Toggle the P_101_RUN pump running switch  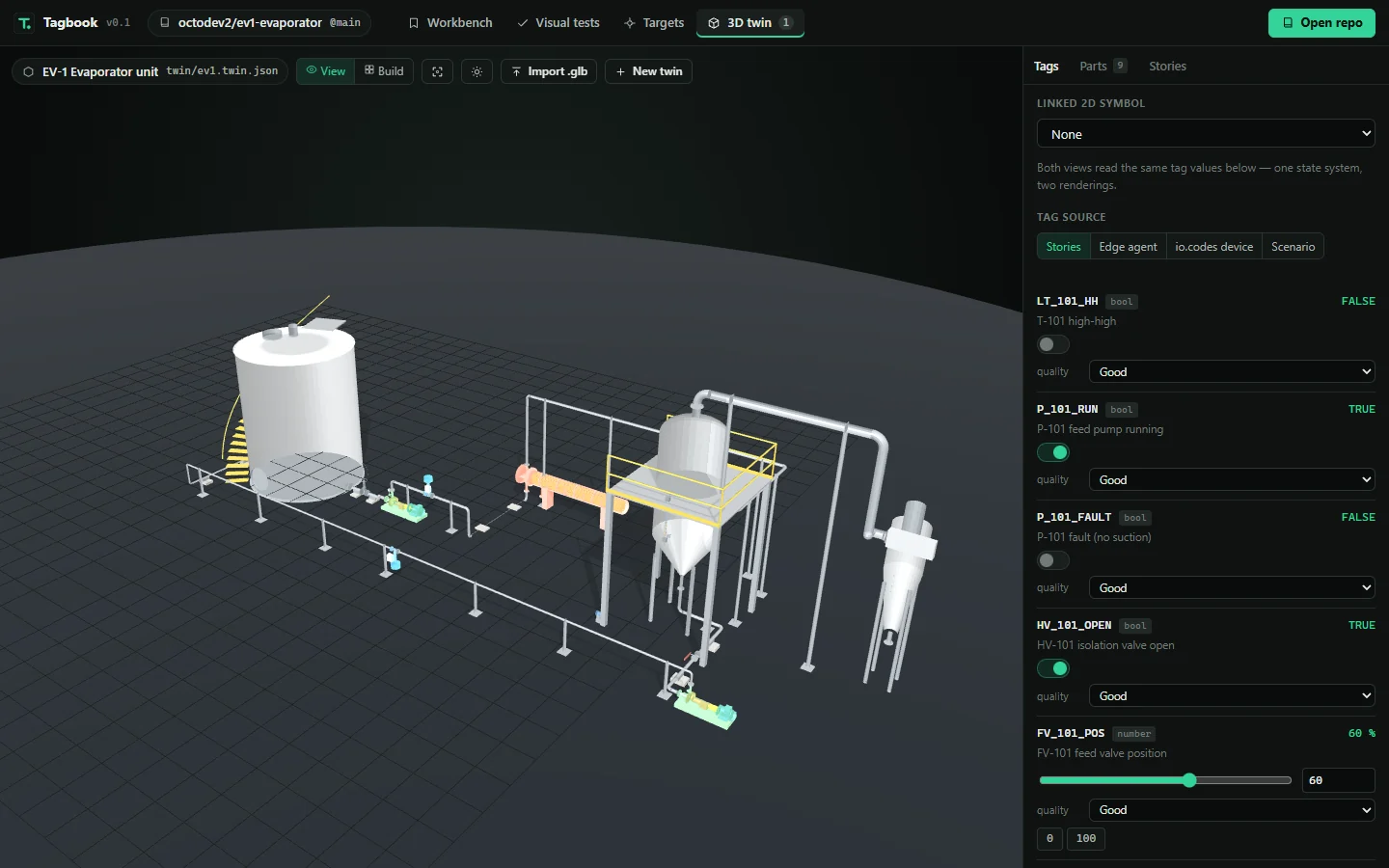click(x=1053, y=452)
